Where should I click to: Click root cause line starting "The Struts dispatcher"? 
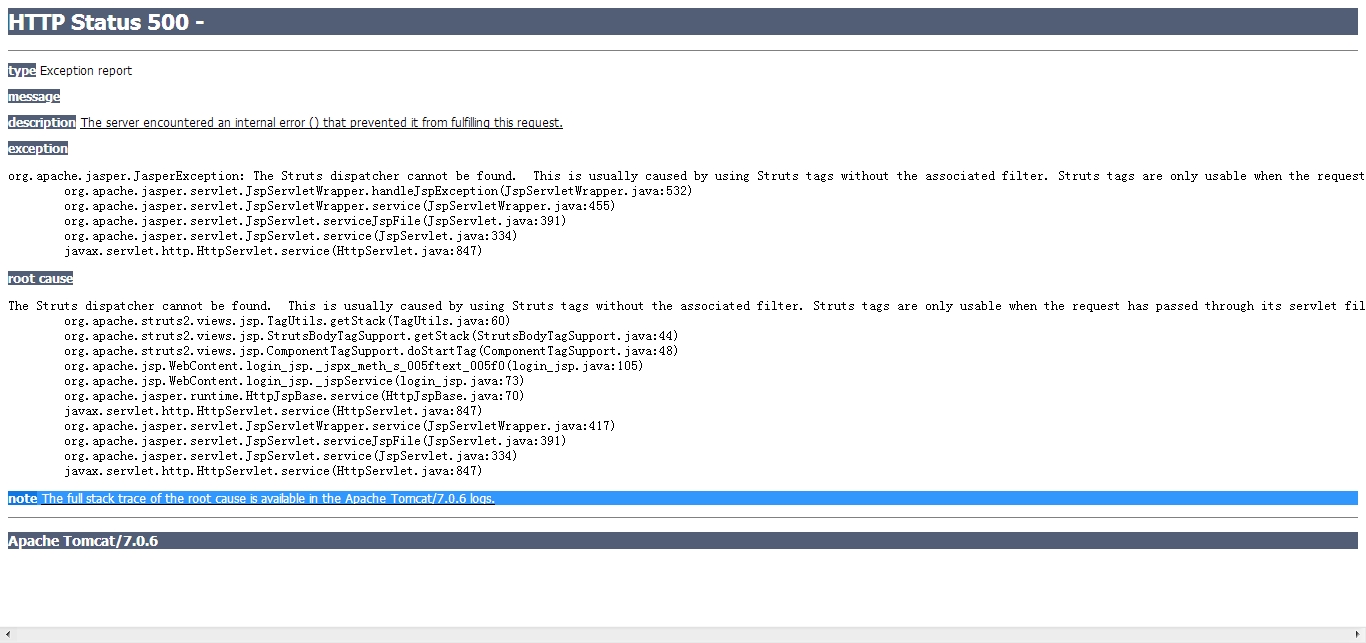point(687,306)
